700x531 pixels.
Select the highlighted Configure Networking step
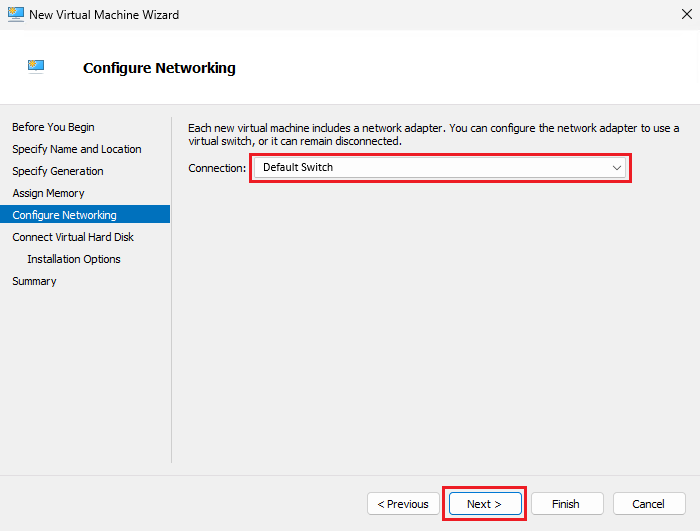pos(64,215)
